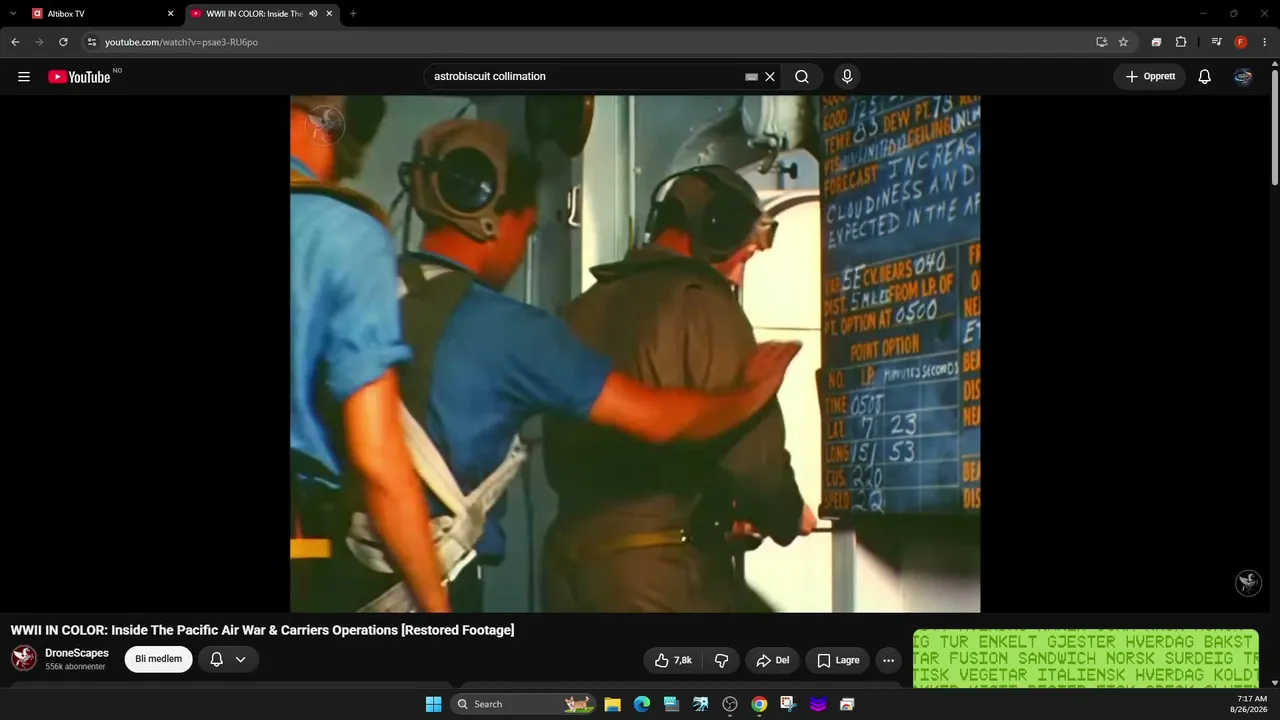Click the address bar URL
This screenshot has width=1280, height=720.
pos(181,42)
